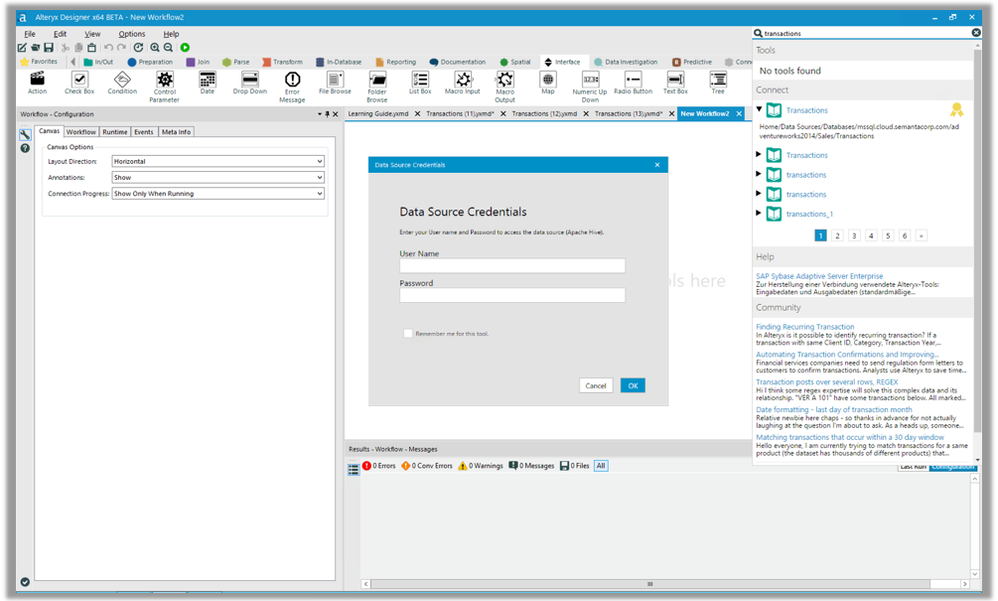Expand the transactions_1 search result
This screenshot has width=998, height=601.
click(x=758, y=213)
